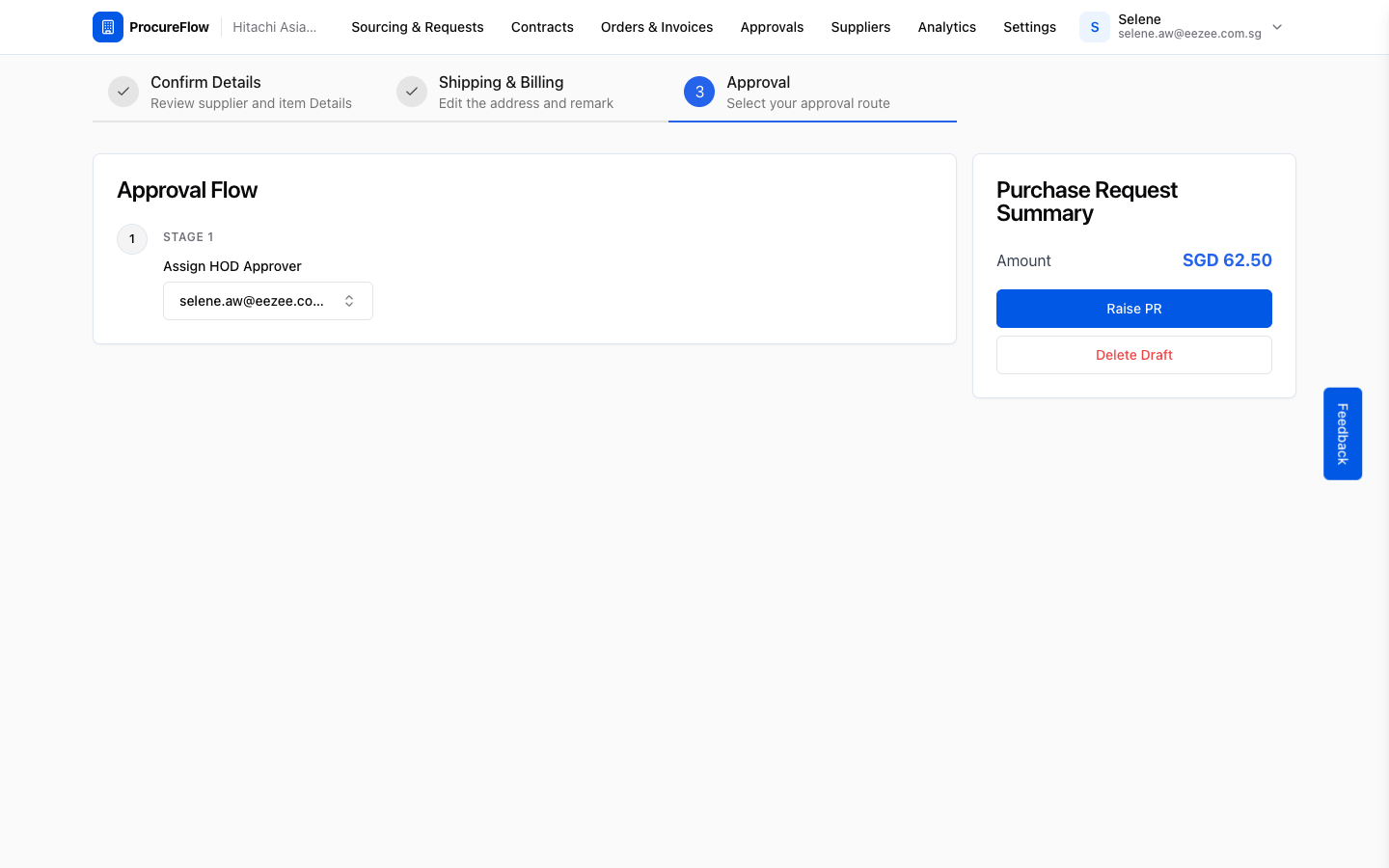Click the Stage 1 number badge
Viewport: 1389px width, 868px height.
click(132, 239)
